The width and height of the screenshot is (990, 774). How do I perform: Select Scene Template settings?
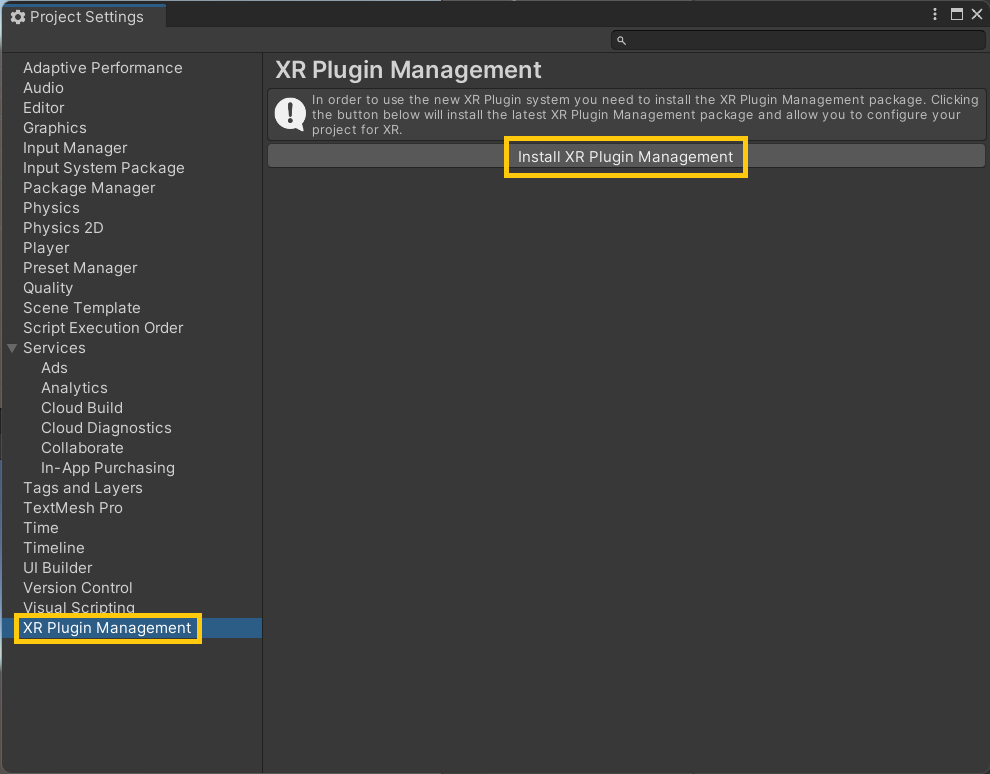coord(82,308)
